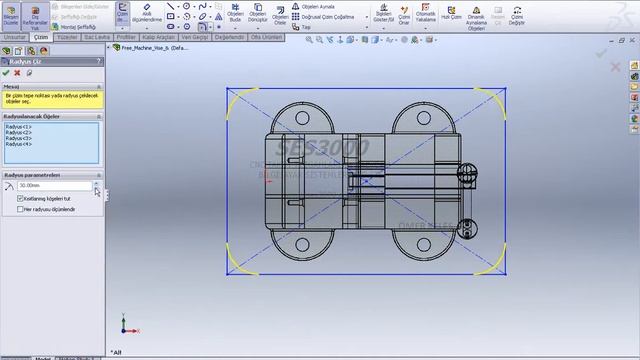Image resolution: width=640 pixels, height=360 pixels.
Task: Click the Dinamik Aynalama Objeleri tool
Action: coord(476,18)
